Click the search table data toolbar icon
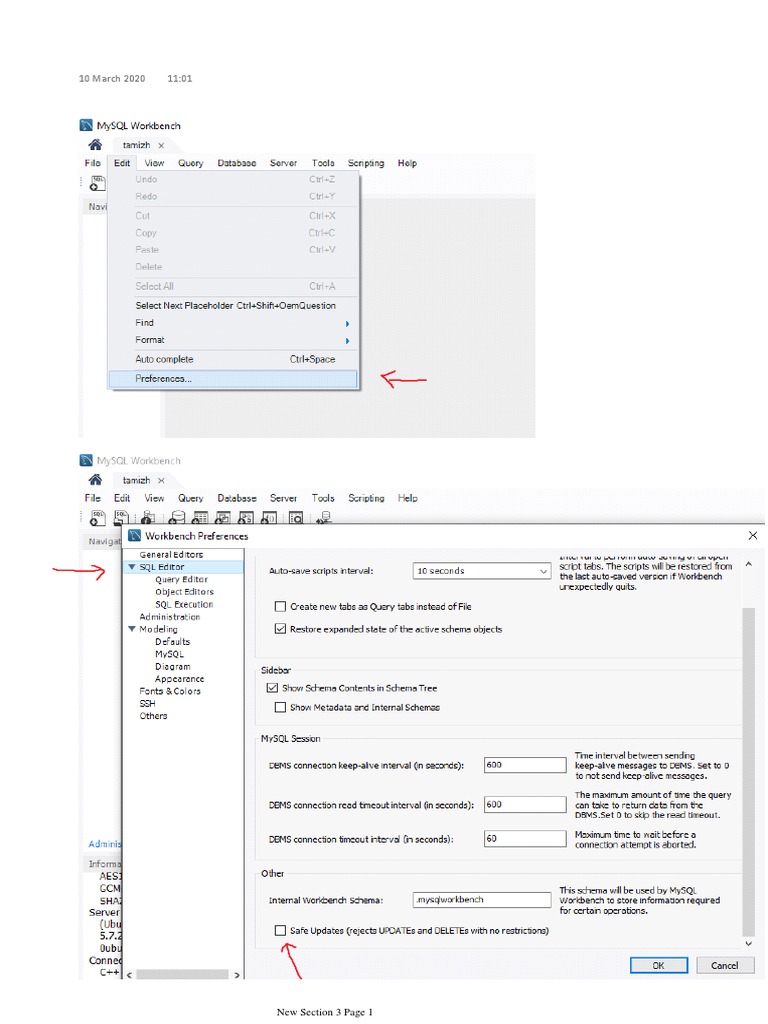The height and width of the screenshot is (1024, 768). (x=296, y=518)
